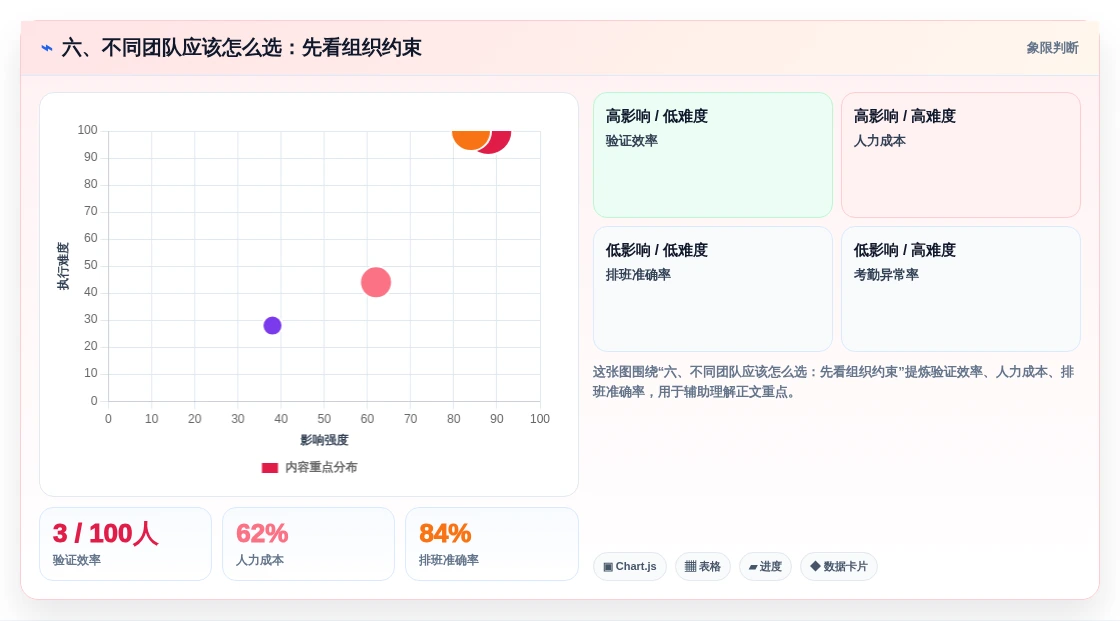This screenshot has height=621, width=1120.
Task: Click the diamond icon in 数据卡片 chip
Action: (x=815, y=567)
